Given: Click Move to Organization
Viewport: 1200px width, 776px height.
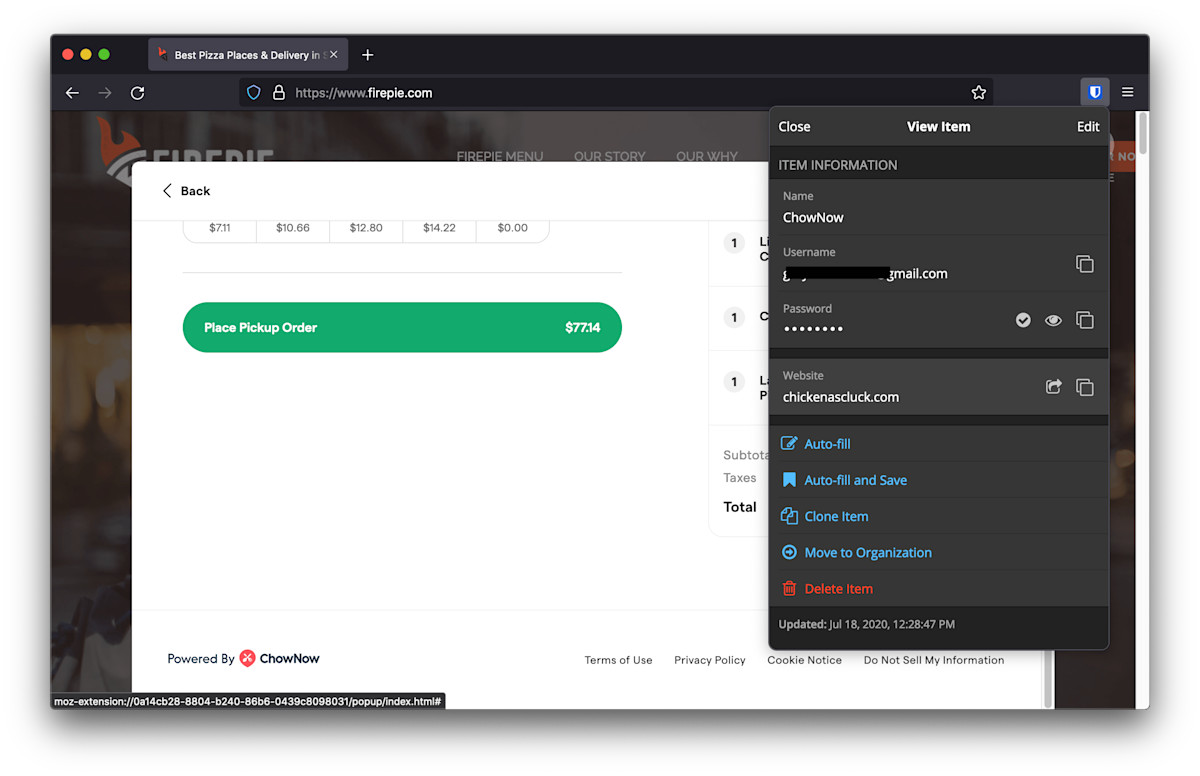Looking at the screenshot, I should click(x=867, y=552).
